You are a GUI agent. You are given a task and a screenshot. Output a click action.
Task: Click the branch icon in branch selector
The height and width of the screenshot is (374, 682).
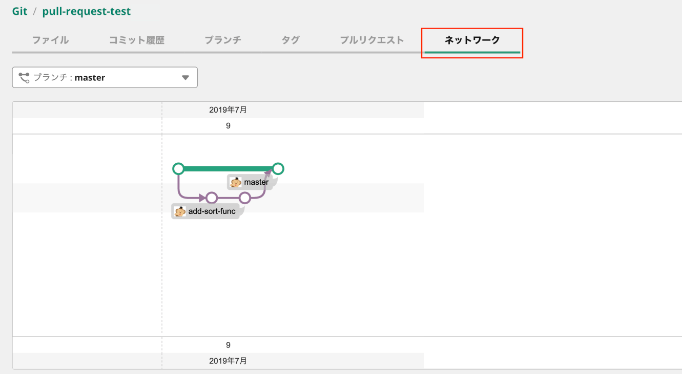(x=24, y=77)
